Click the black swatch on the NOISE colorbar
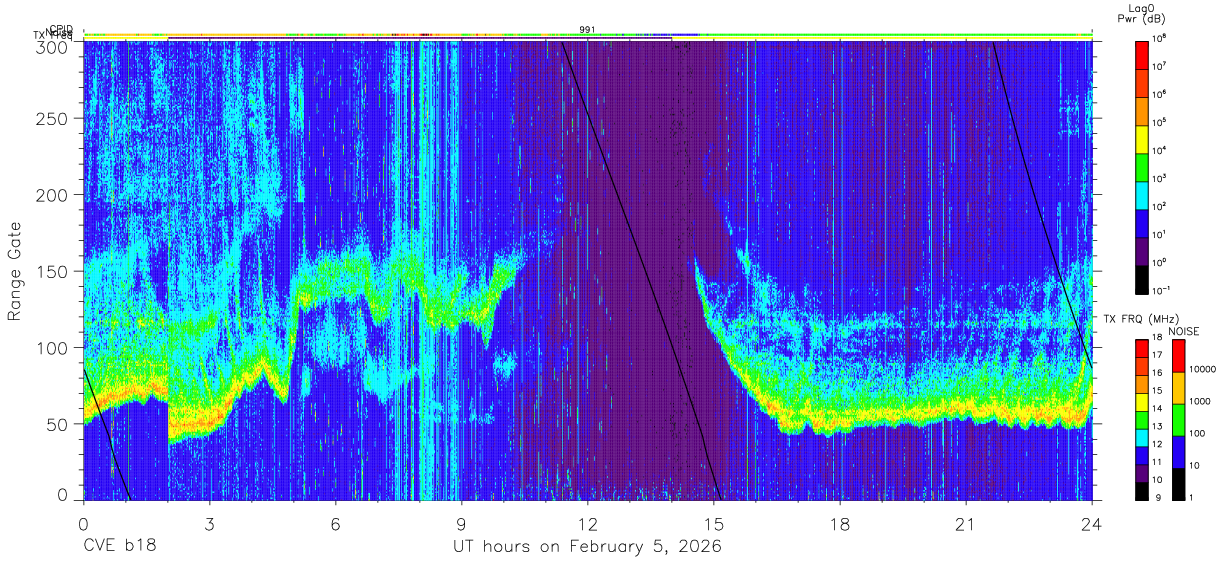Image resolution: width=1228 pixels, height=567 pixels. point(1179,484)
